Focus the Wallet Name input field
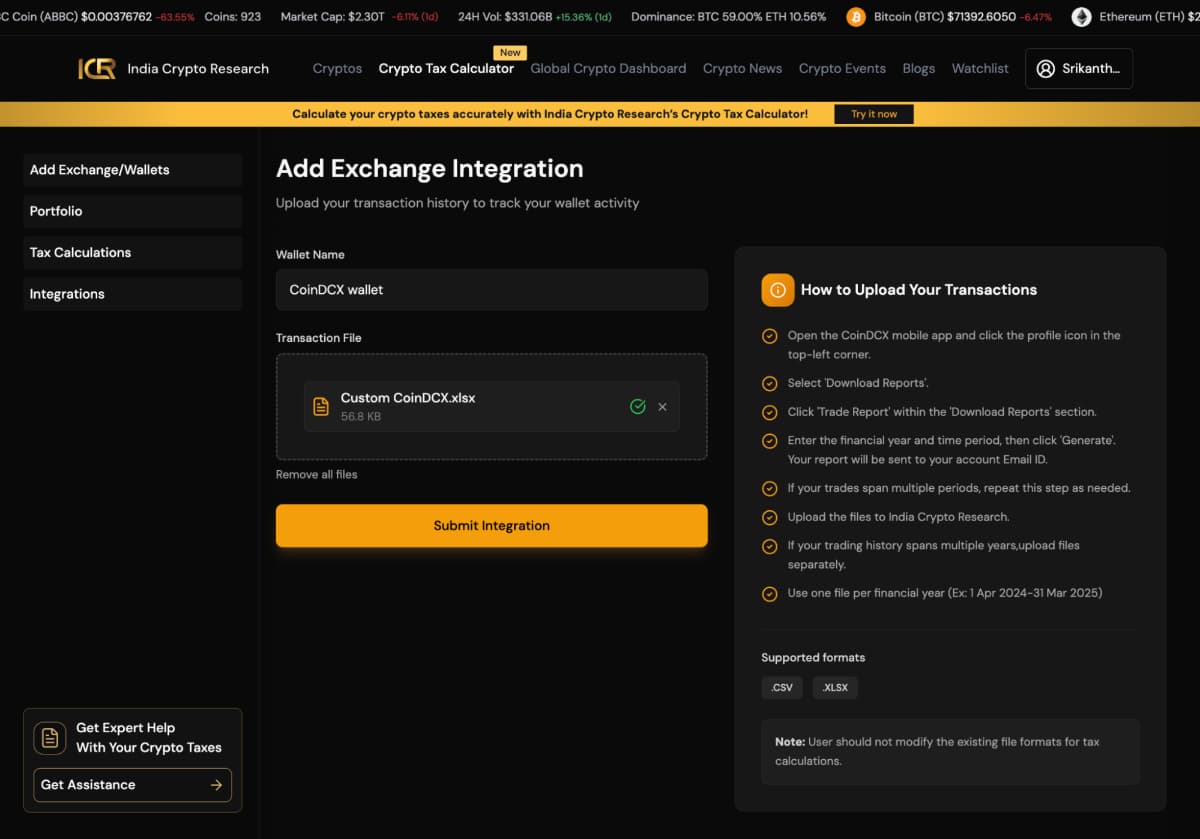 tap(491, 290)
